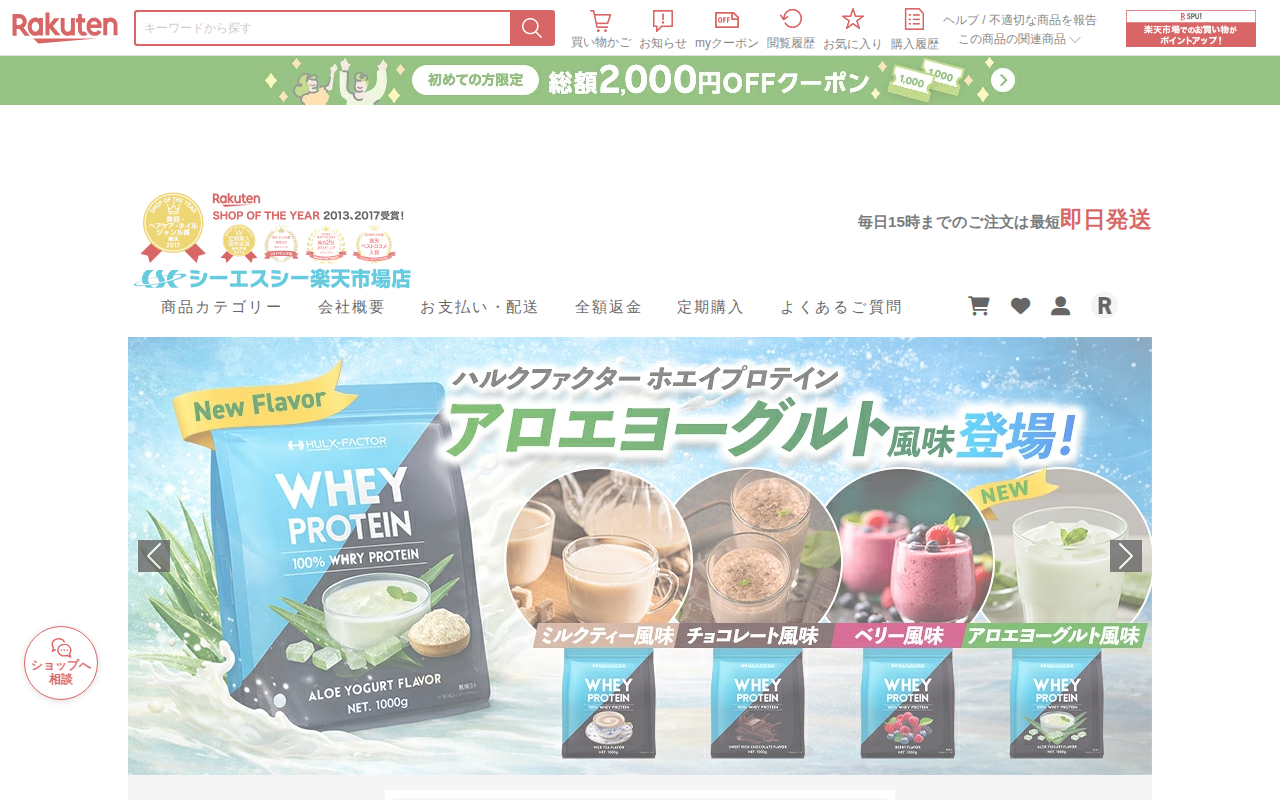Open the shop cart icon in the shop menu
1280x800 pixels.
(x=979, y=306)
